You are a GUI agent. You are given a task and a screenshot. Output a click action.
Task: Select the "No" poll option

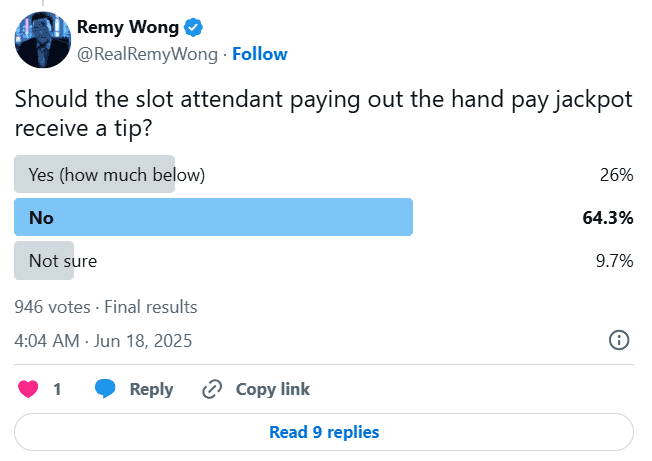click(42, 217)
